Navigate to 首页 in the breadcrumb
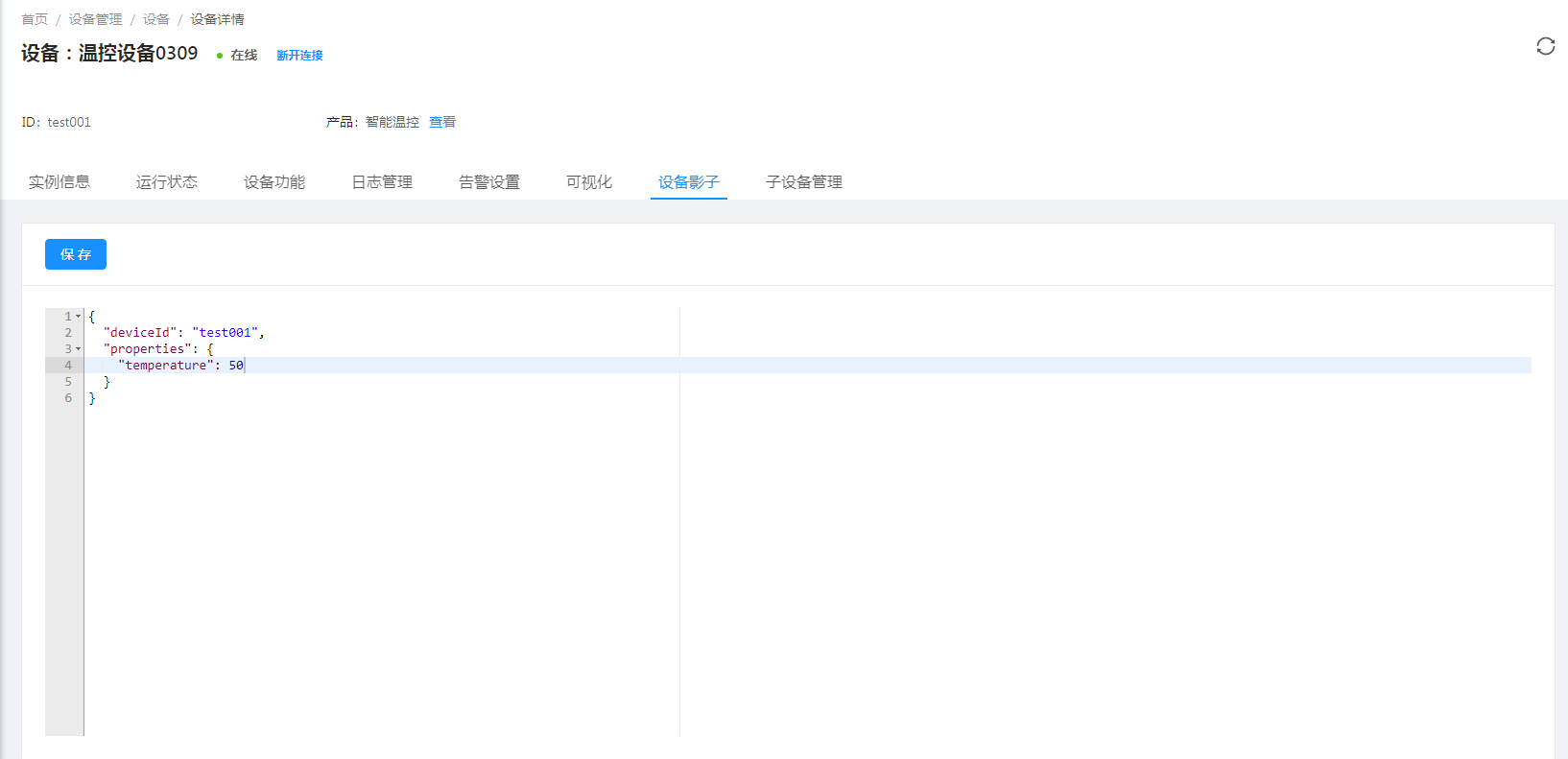This screenshot has width=1568, height=759. tap(35, 19)
